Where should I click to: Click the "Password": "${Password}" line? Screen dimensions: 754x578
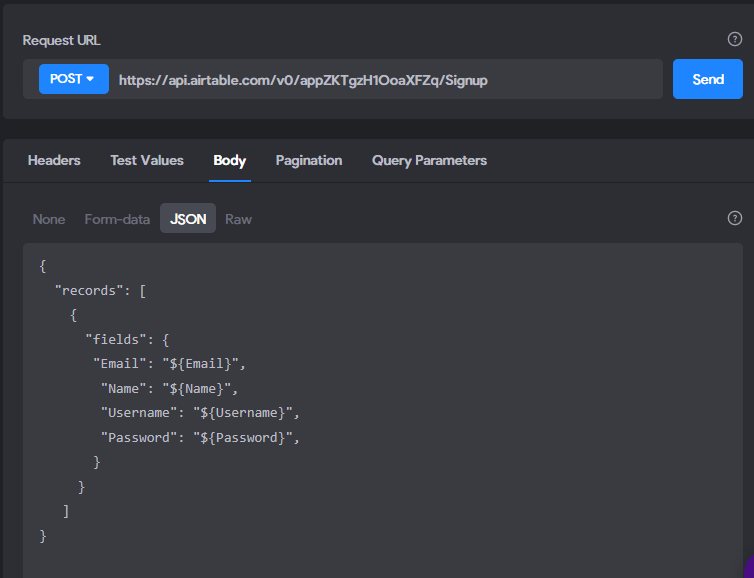(x=200, y=438)
